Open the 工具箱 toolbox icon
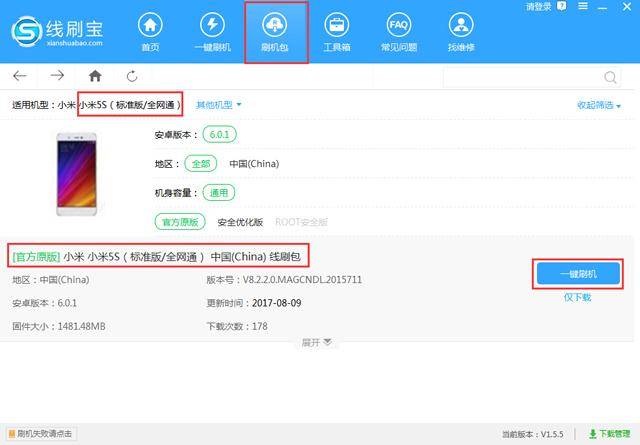640x445 pixels. (x=337, y=25)
